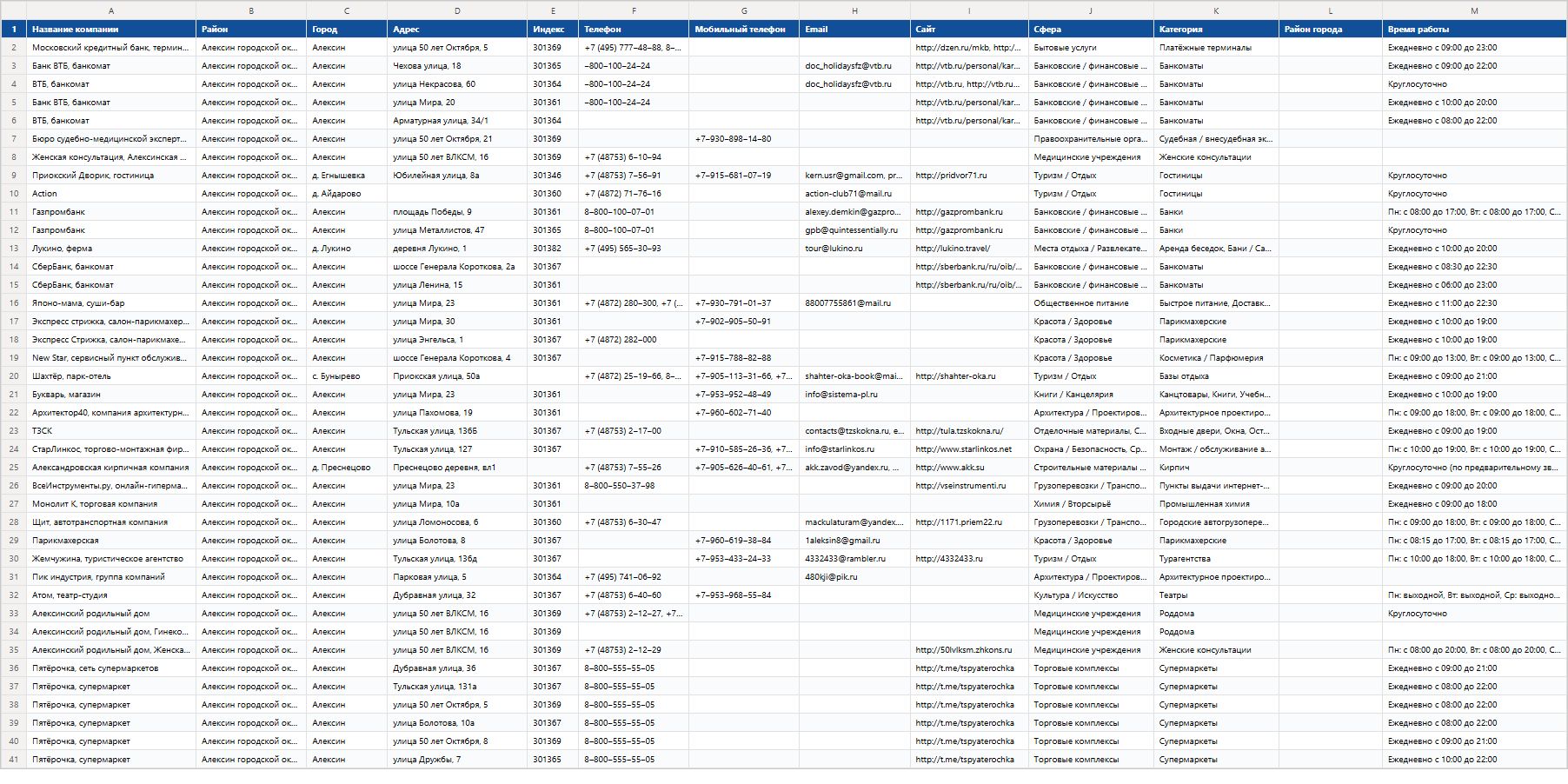The width and height of the screenshot is (1568, 784).
Task: Select the 'Турагентства' category cell
Action: 1216,559
